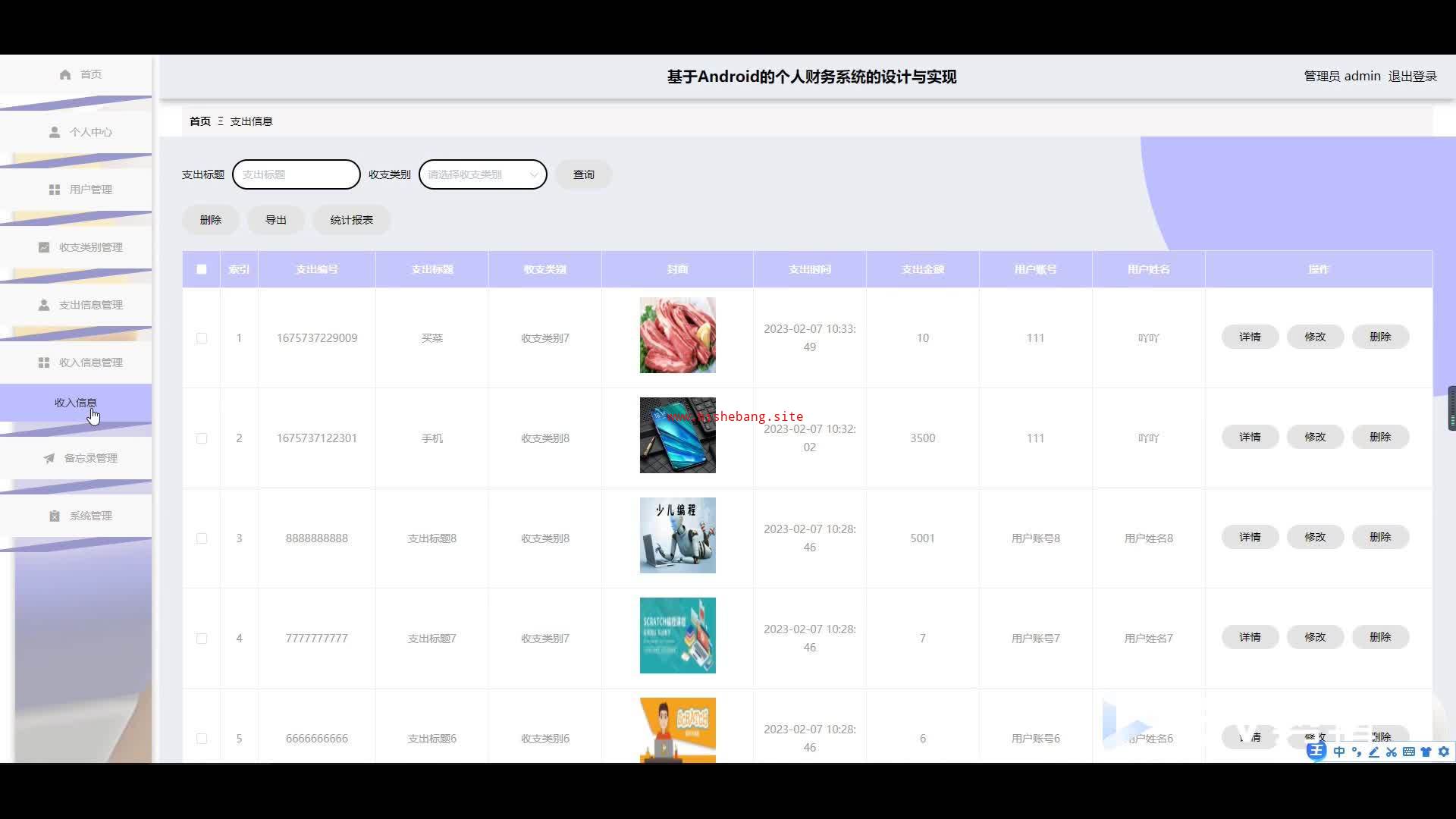The width and height of the screenshot is (1456, 819).
Task: Check the row 3 checkbox for 8888888888
Action: click(x=202, y=538)
